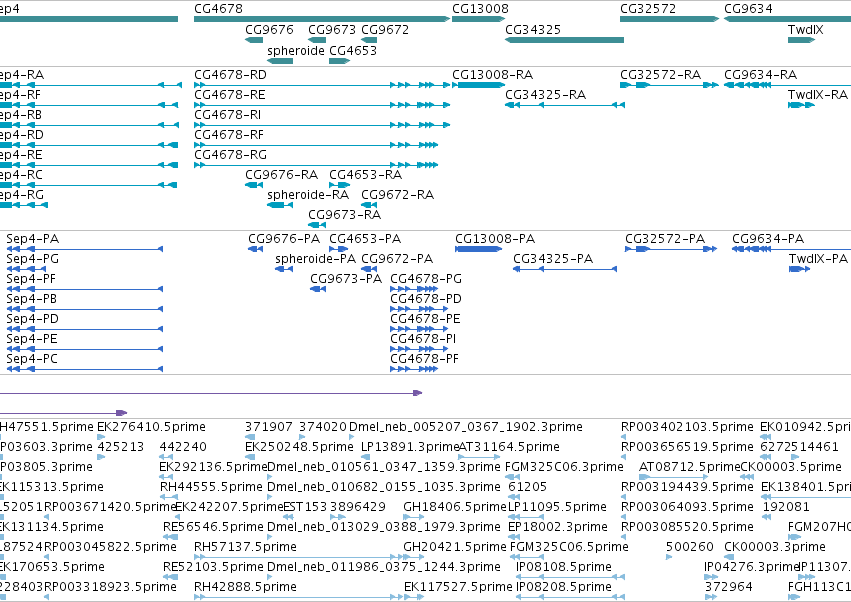Select transcript CG9634-RA
This screenshot has height=602, width=851.
pyautogui.click(x=760, y=75)
